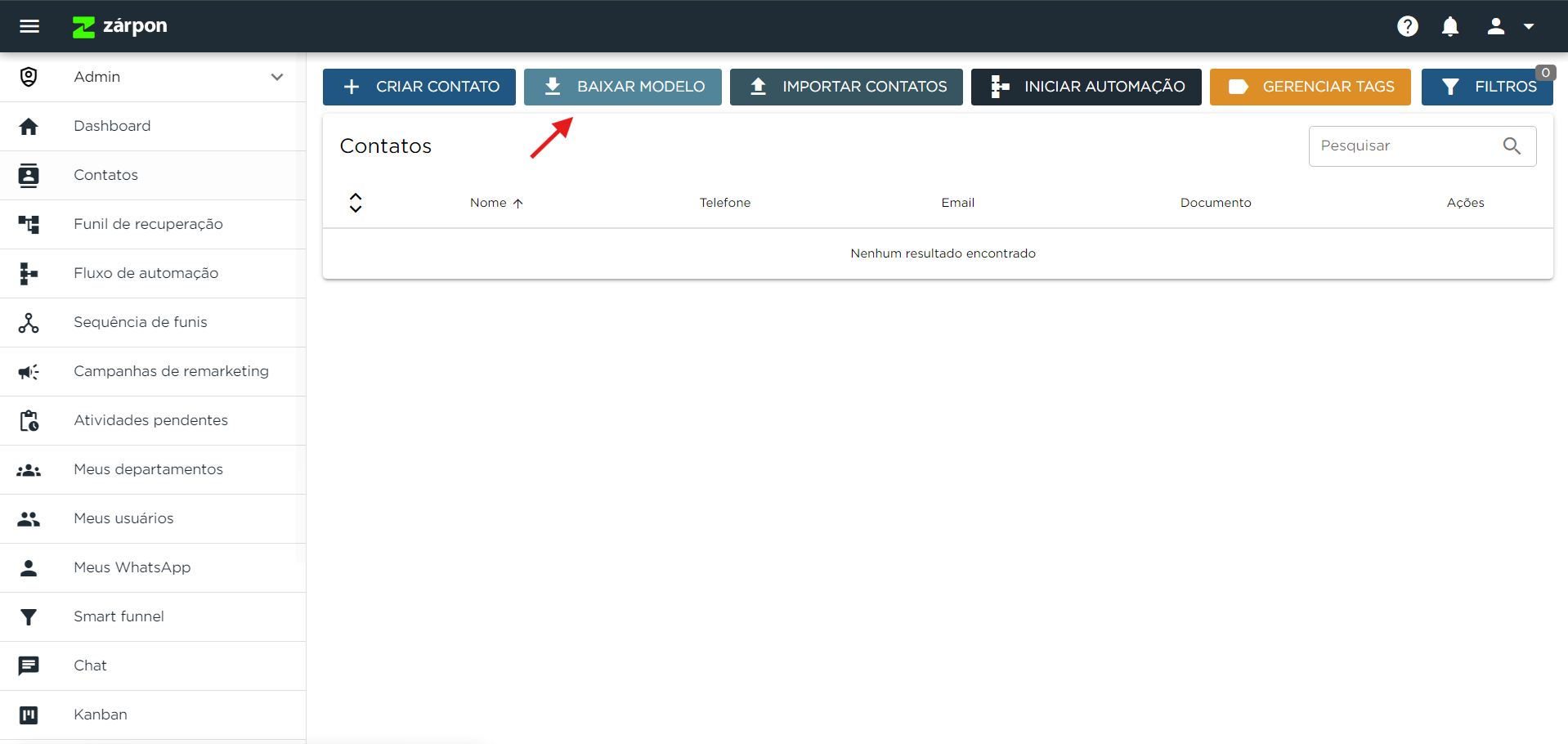Toggle the expand-all rows arrows in table
This screenshot has height=744, width=1568.
(356, 203)
